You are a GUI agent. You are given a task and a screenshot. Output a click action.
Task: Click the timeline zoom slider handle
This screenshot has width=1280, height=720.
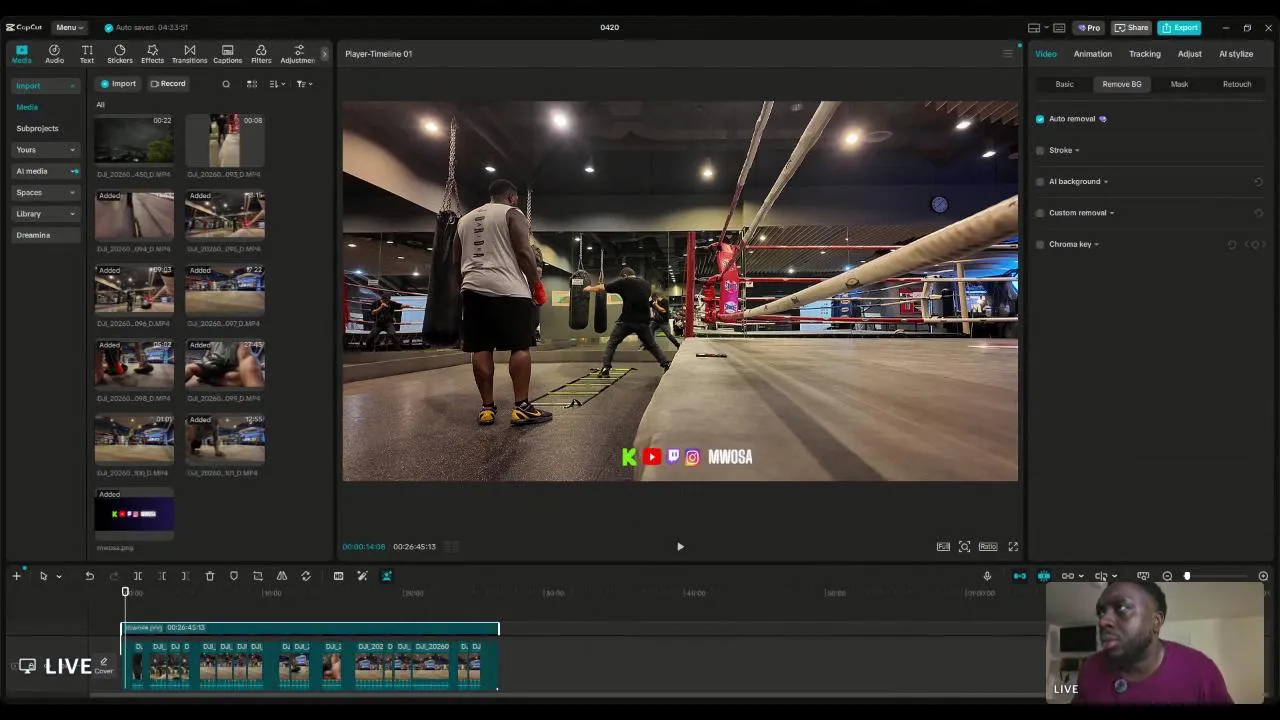(1187, 576)
